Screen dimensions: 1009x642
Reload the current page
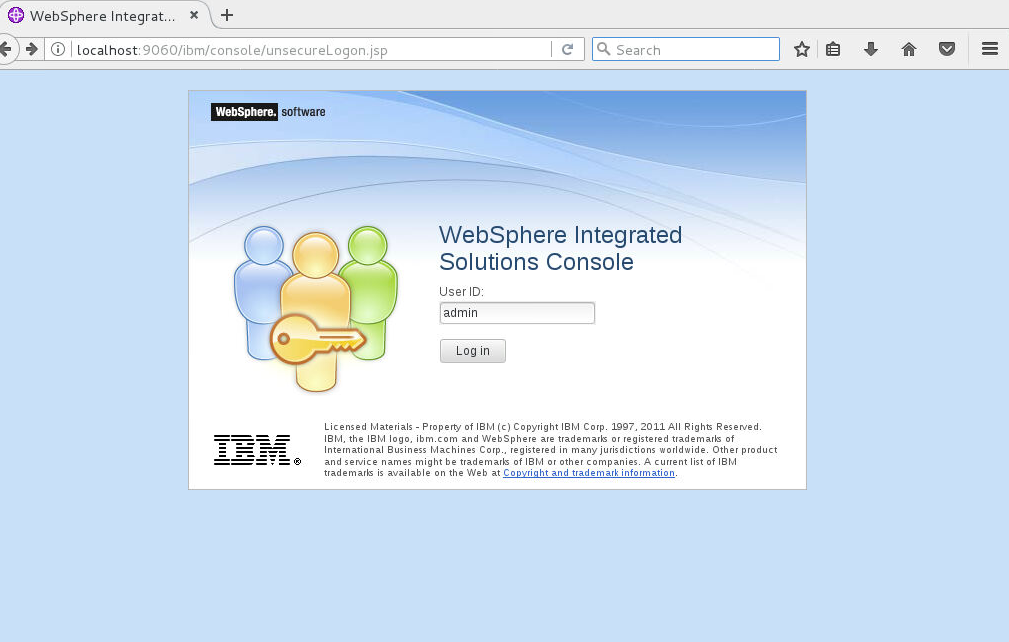pyautogui.click(x=567, y=49)
